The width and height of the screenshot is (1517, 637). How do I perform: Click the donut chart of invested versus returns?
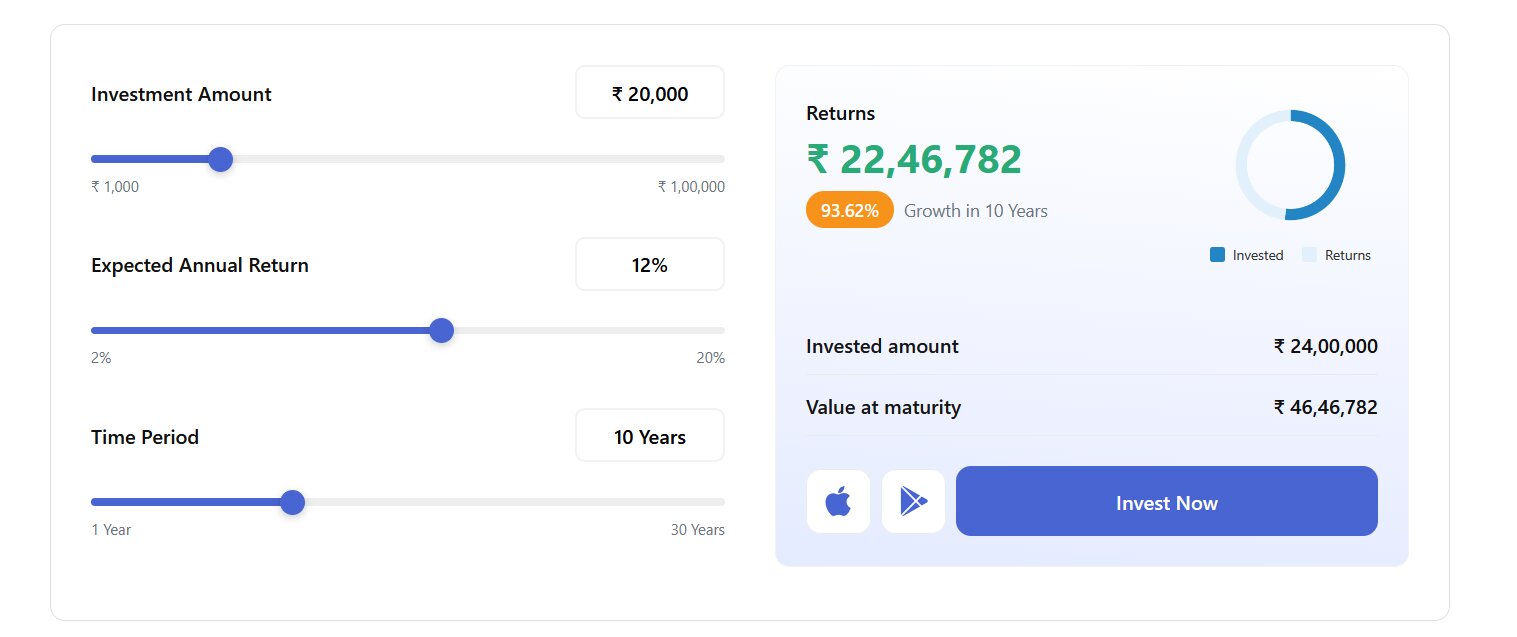1290,165
